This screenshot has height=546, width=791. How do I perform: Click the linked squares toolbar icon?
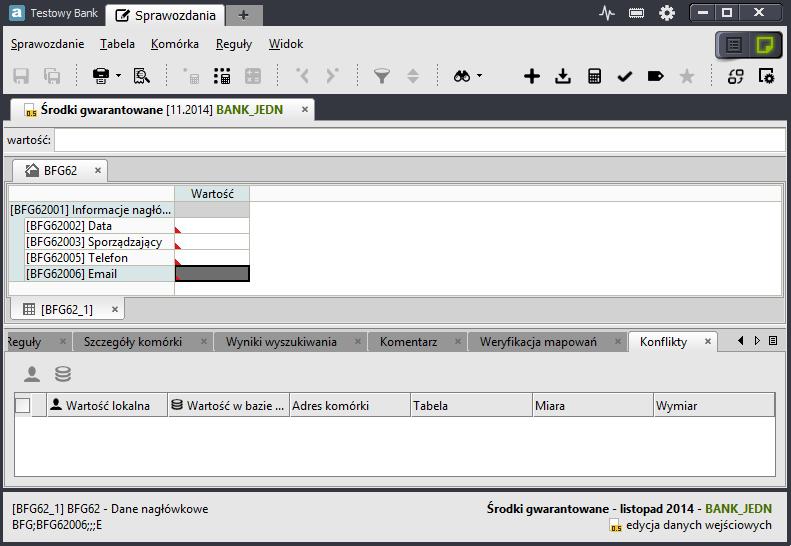[x=736, y=76]
